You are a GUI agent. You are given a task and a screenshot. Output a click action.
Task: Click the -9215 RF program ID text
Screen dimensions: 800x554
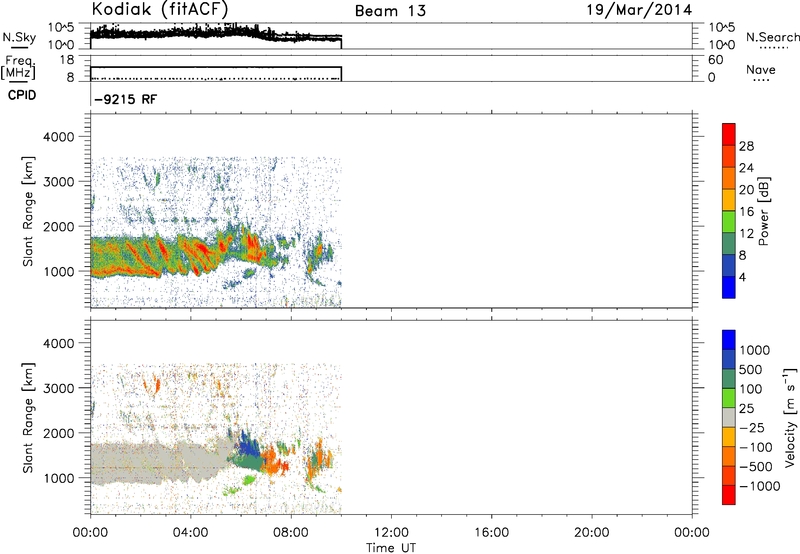[x=126, y=99]
